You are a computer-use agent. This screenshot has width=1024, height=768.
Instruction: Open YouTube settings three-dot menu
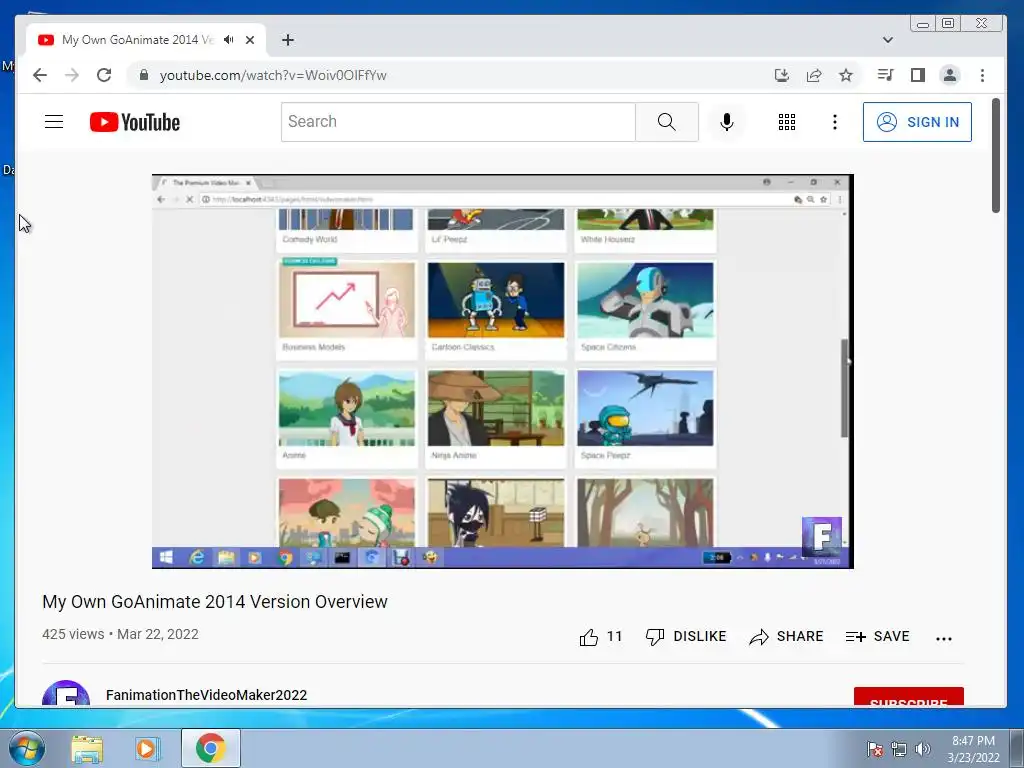835,121
